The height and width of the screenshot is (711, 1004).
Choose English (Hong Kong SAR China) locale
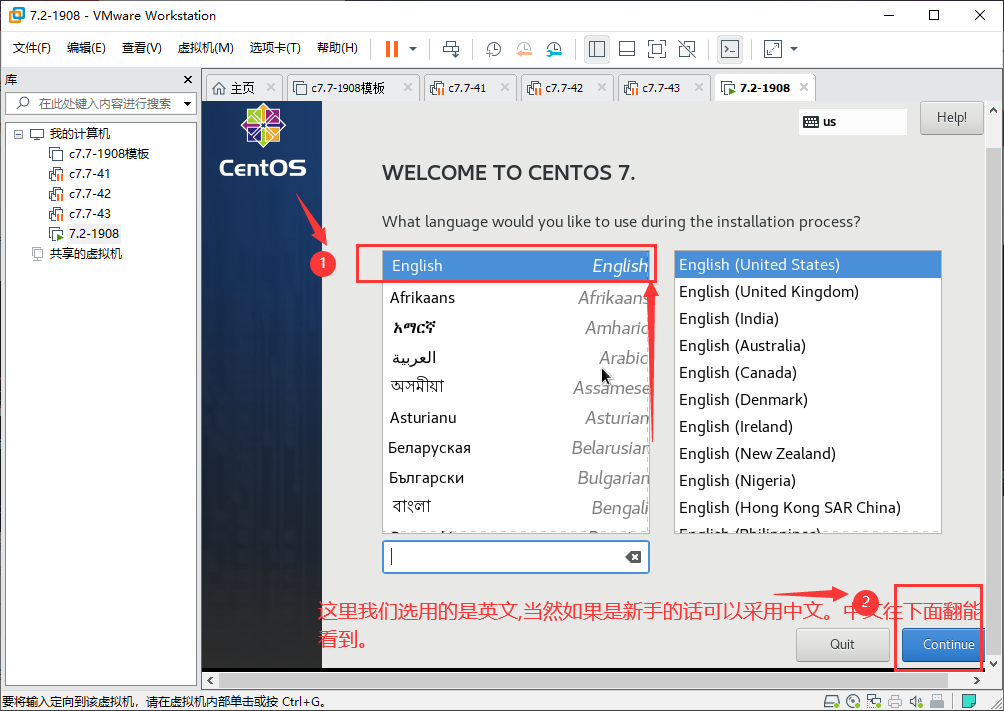tap(807, 507)
